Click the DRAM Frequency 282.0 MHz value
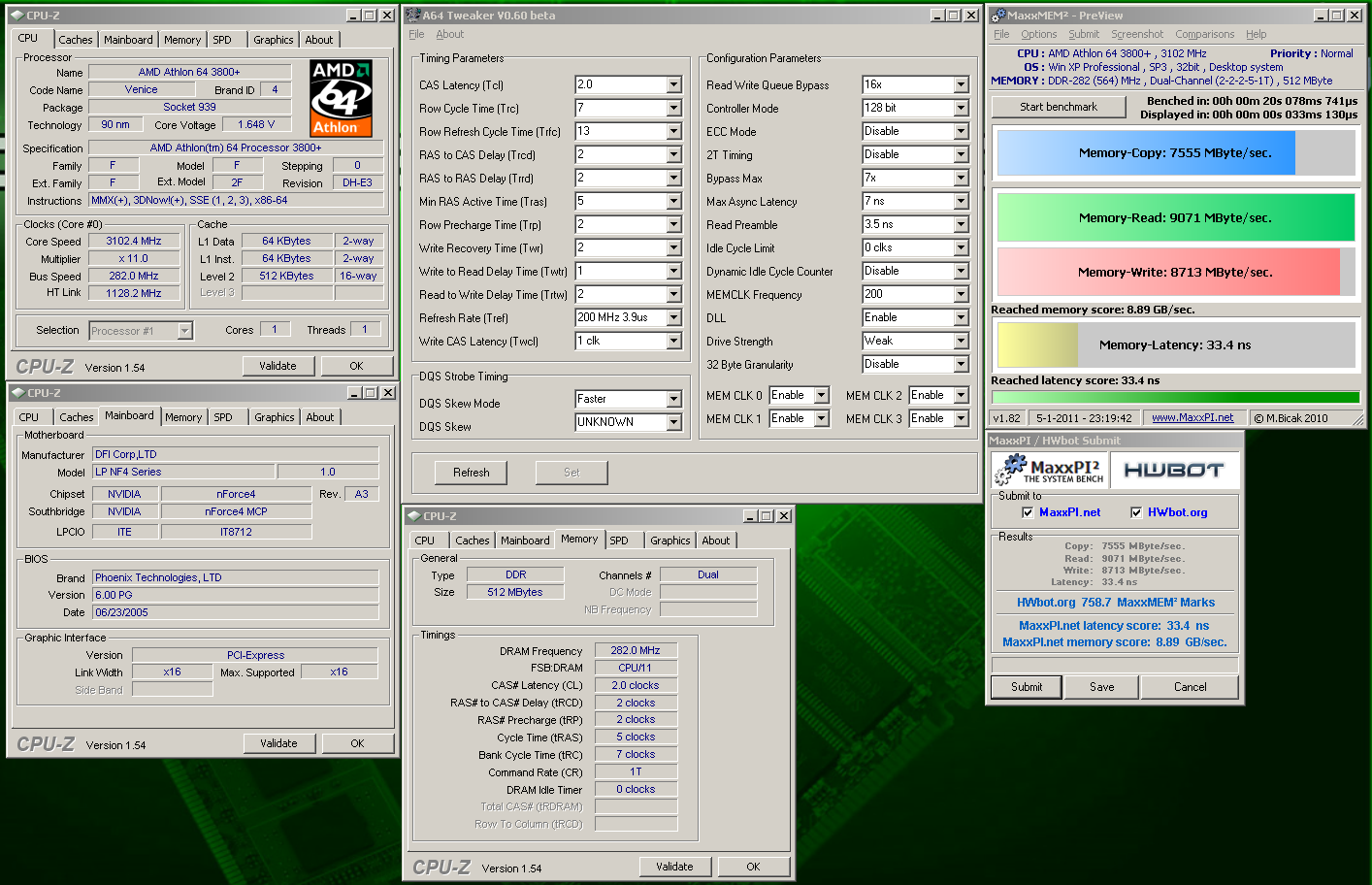Screen dimensions: 1372x885 tap(636, 650)
